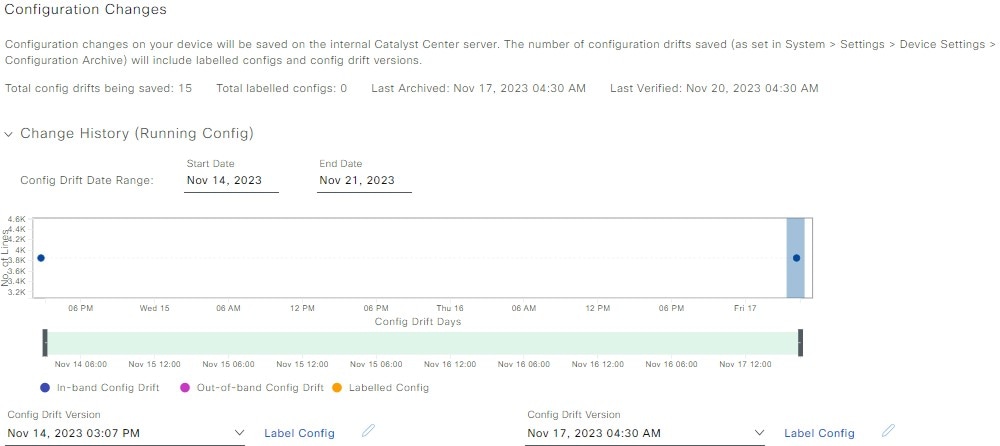Toggle the In-band Config Drift legend dot
1000x446 pixels.
click(x=45, y=387)
